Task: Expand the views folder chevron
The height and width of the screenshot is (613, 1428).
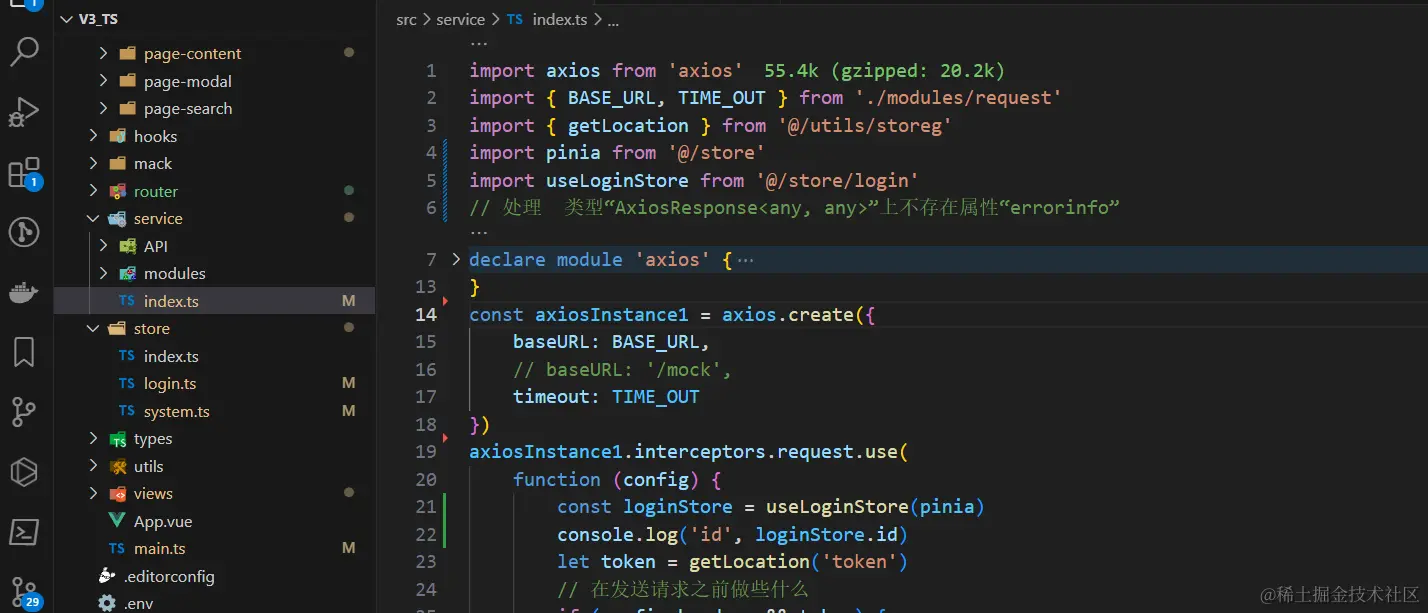Action: click(x=93, y=494)
